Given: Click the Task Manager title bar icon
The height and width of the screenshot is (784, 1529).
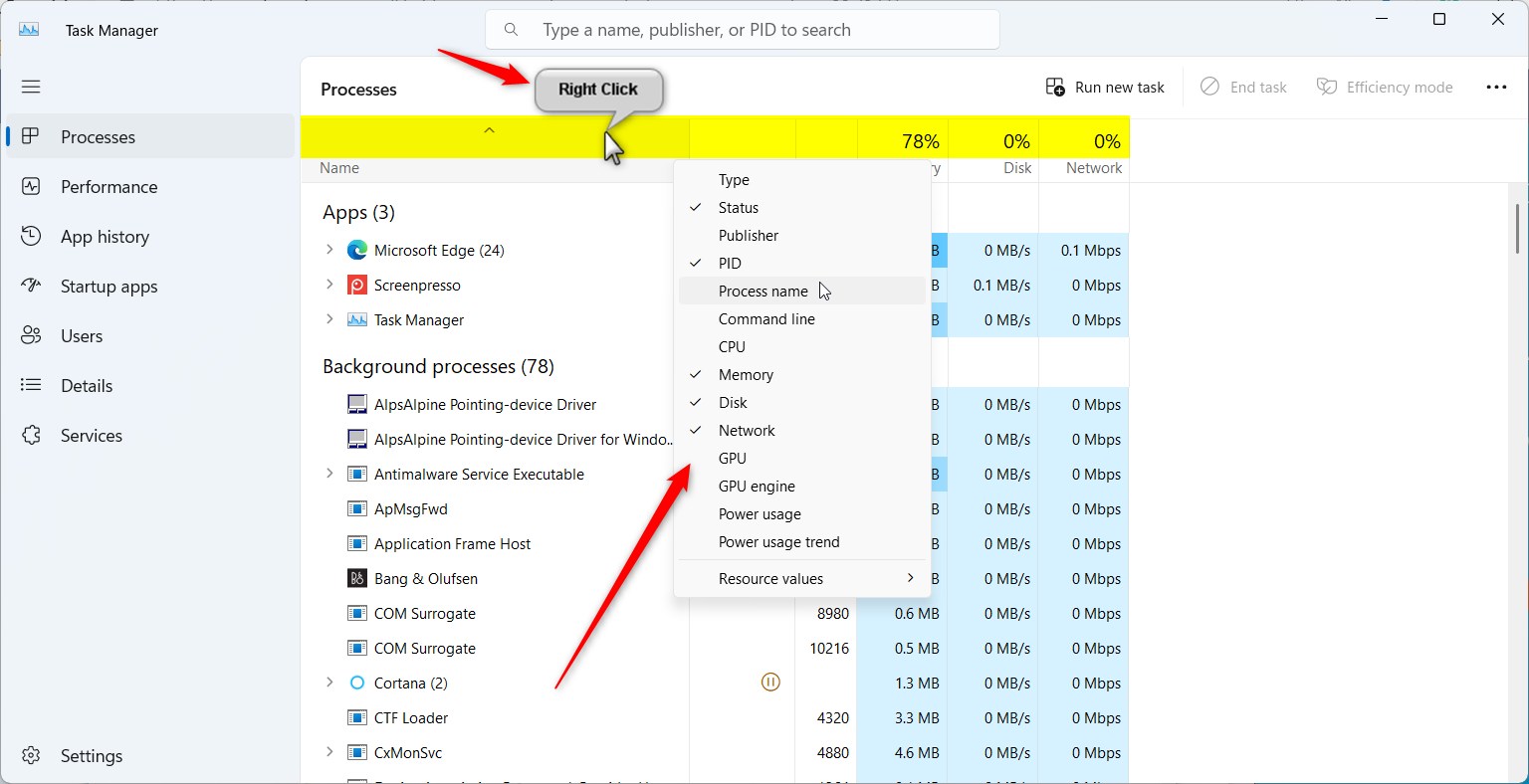Looking at the screenshot, I should pos(29,30).
